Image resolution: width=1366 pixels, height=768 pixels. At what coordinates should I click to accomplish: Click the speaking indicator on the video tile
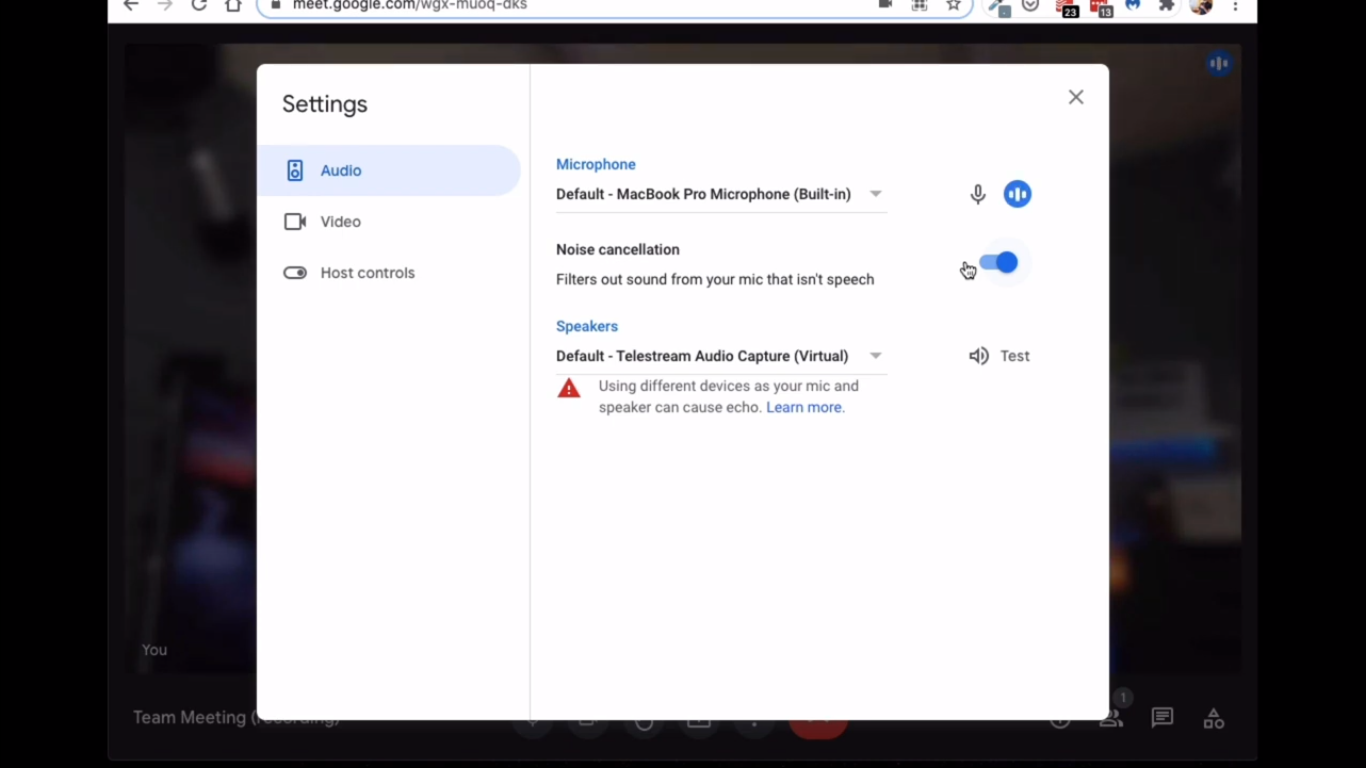(x=1218, y=64)
